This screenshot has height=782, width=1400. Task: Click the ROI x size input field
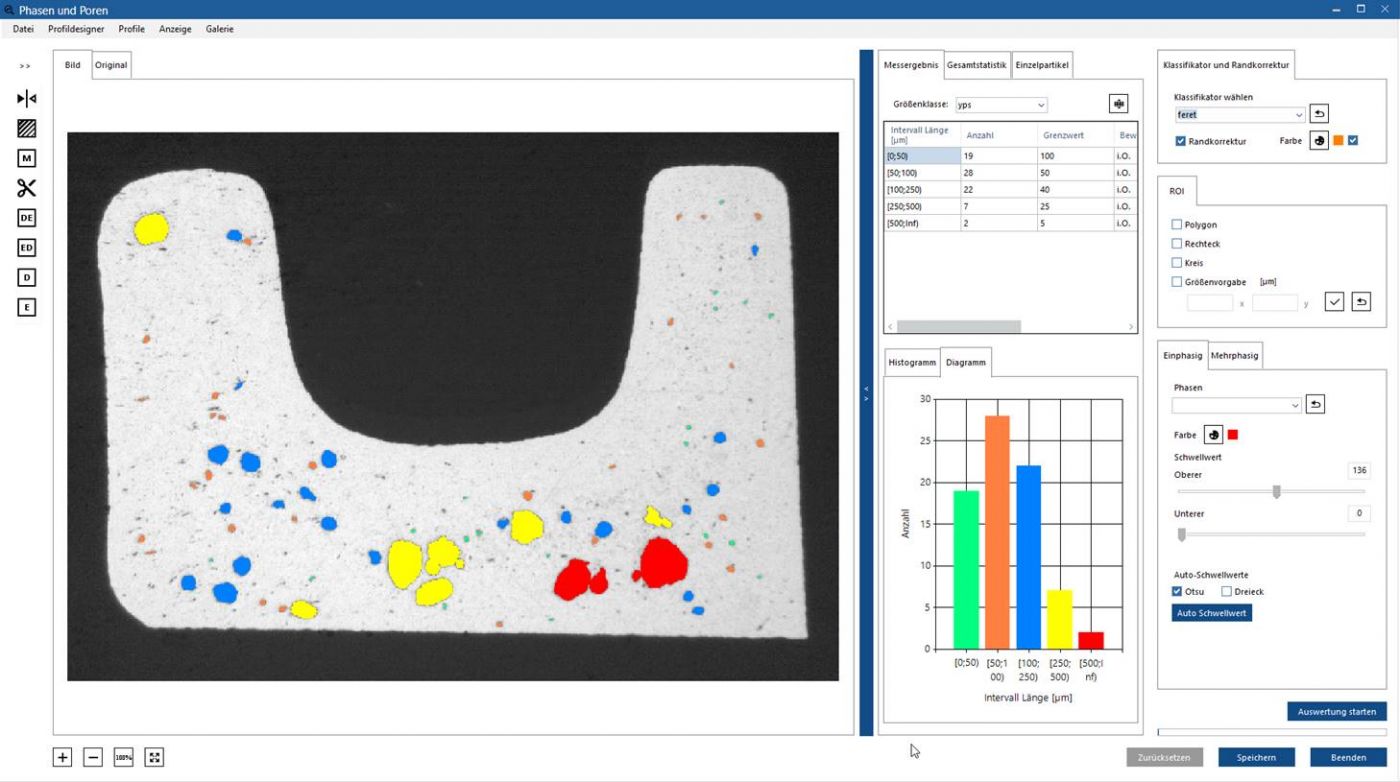pyautogui.click(x=1210, y=303)
